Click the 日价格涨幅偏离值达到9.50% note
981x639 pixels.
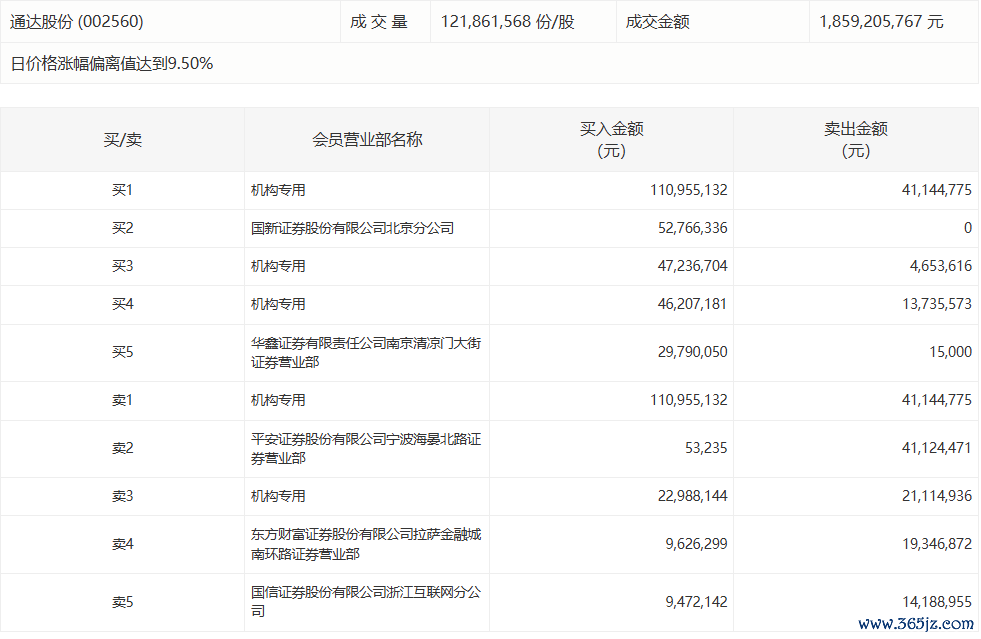pyautogui.click(x=112, y=63)
